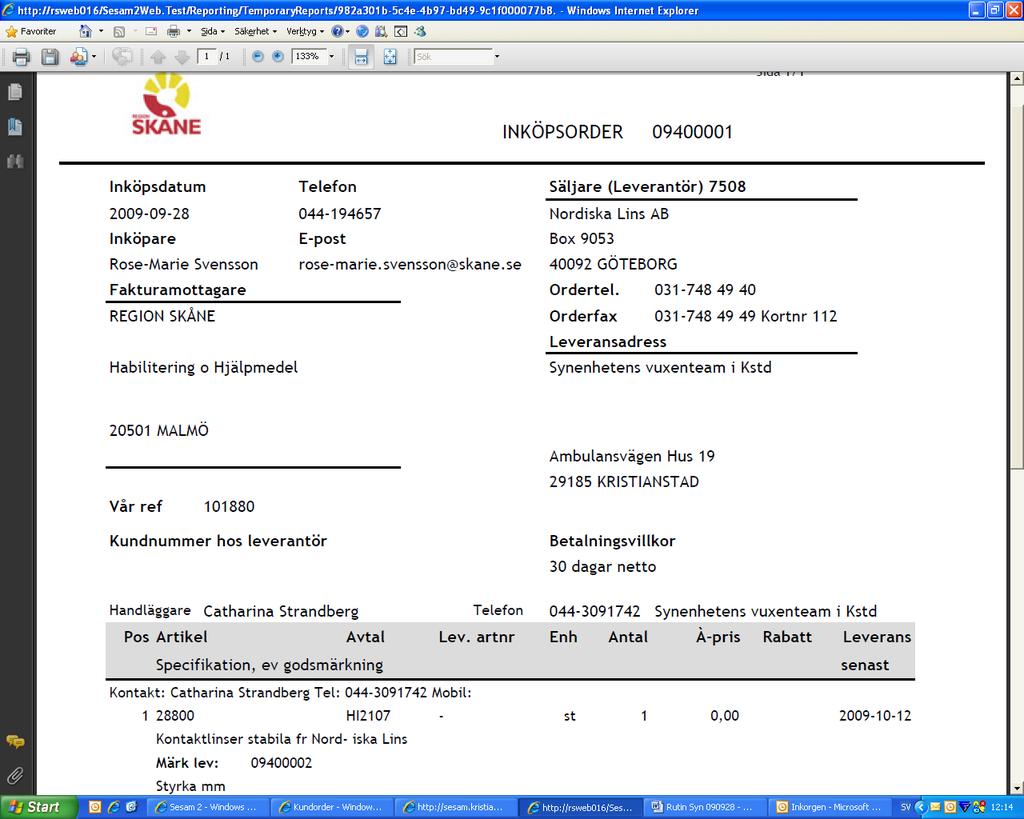Click supplier name Nordiska Lins AB
Viewport: 1024px width, 819px height.
(609, 214)
